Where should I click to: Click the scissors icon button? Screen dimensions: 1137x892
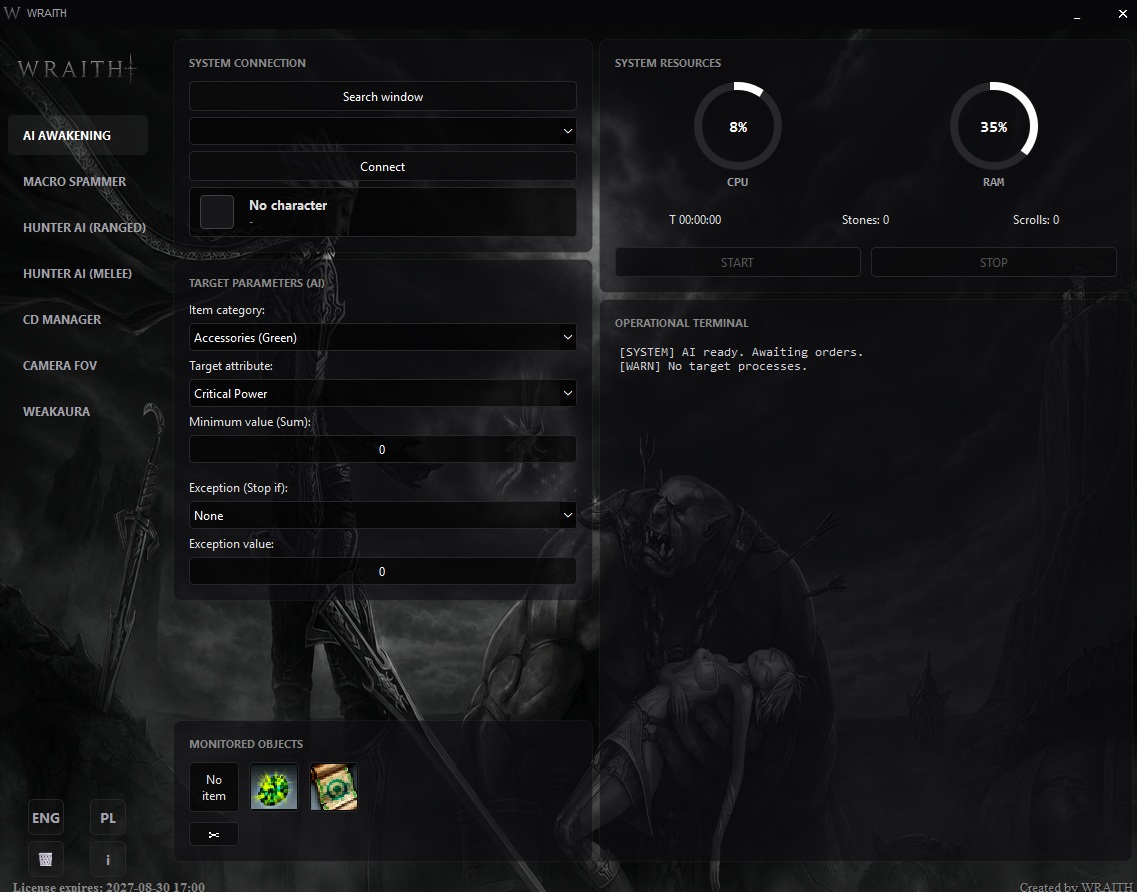213,834
